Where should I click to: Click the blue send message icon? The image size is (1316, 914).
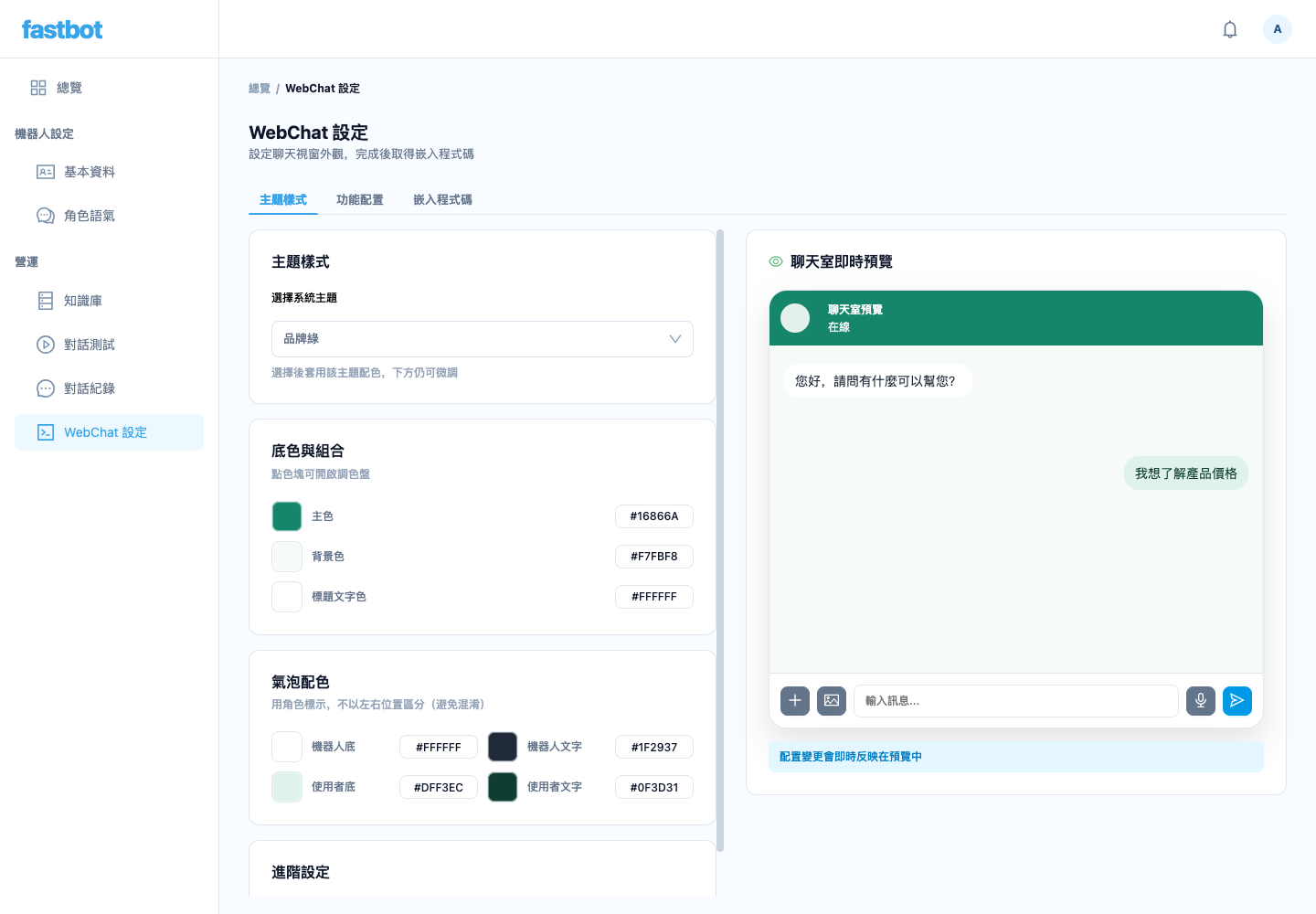pyautogui.click(x=1237, y=701)
